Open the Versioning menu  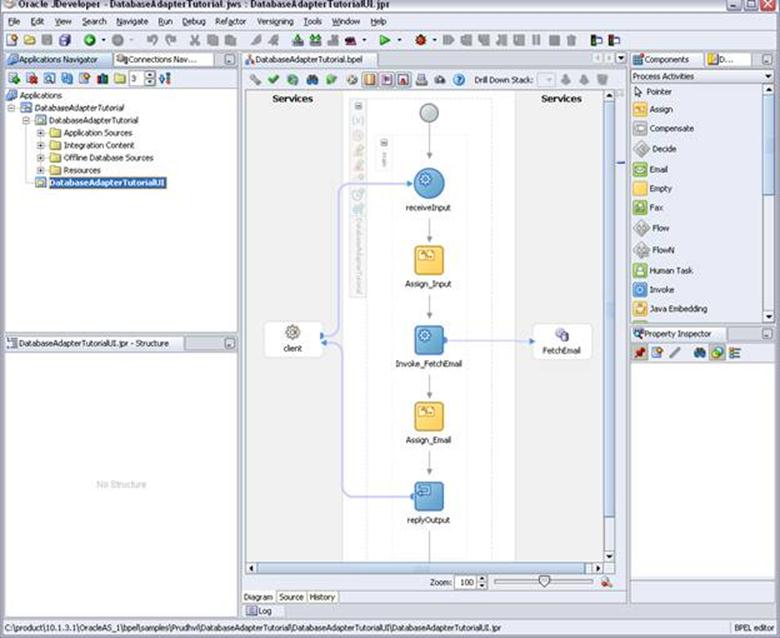point(275,21)
